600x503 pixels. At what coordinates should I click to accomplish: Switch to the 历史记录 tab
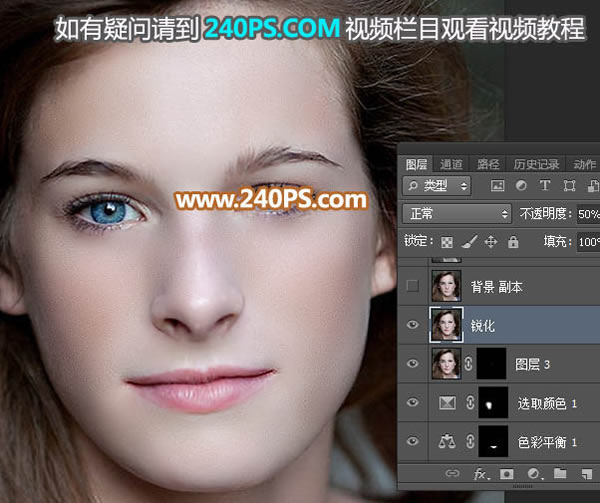536,164
